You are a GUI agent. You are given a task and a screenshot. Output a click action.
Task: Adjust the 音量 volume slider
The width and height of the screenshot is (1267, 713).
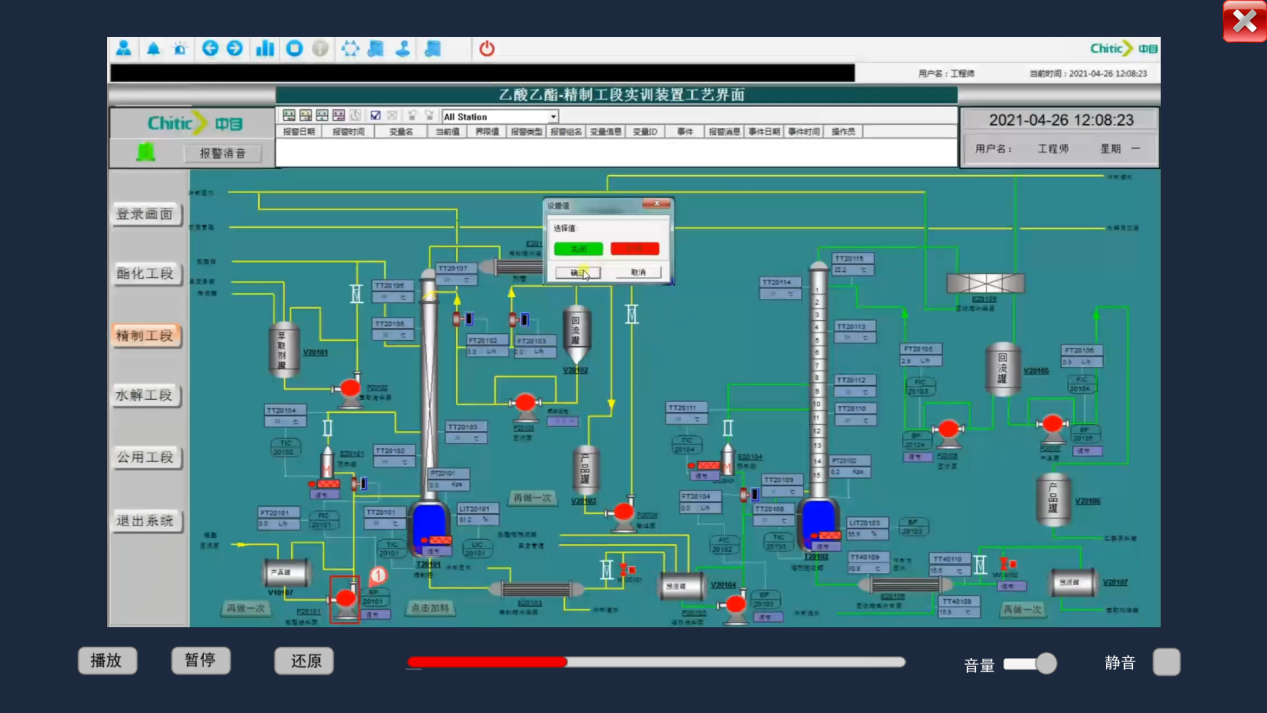tap(1045, 663)
